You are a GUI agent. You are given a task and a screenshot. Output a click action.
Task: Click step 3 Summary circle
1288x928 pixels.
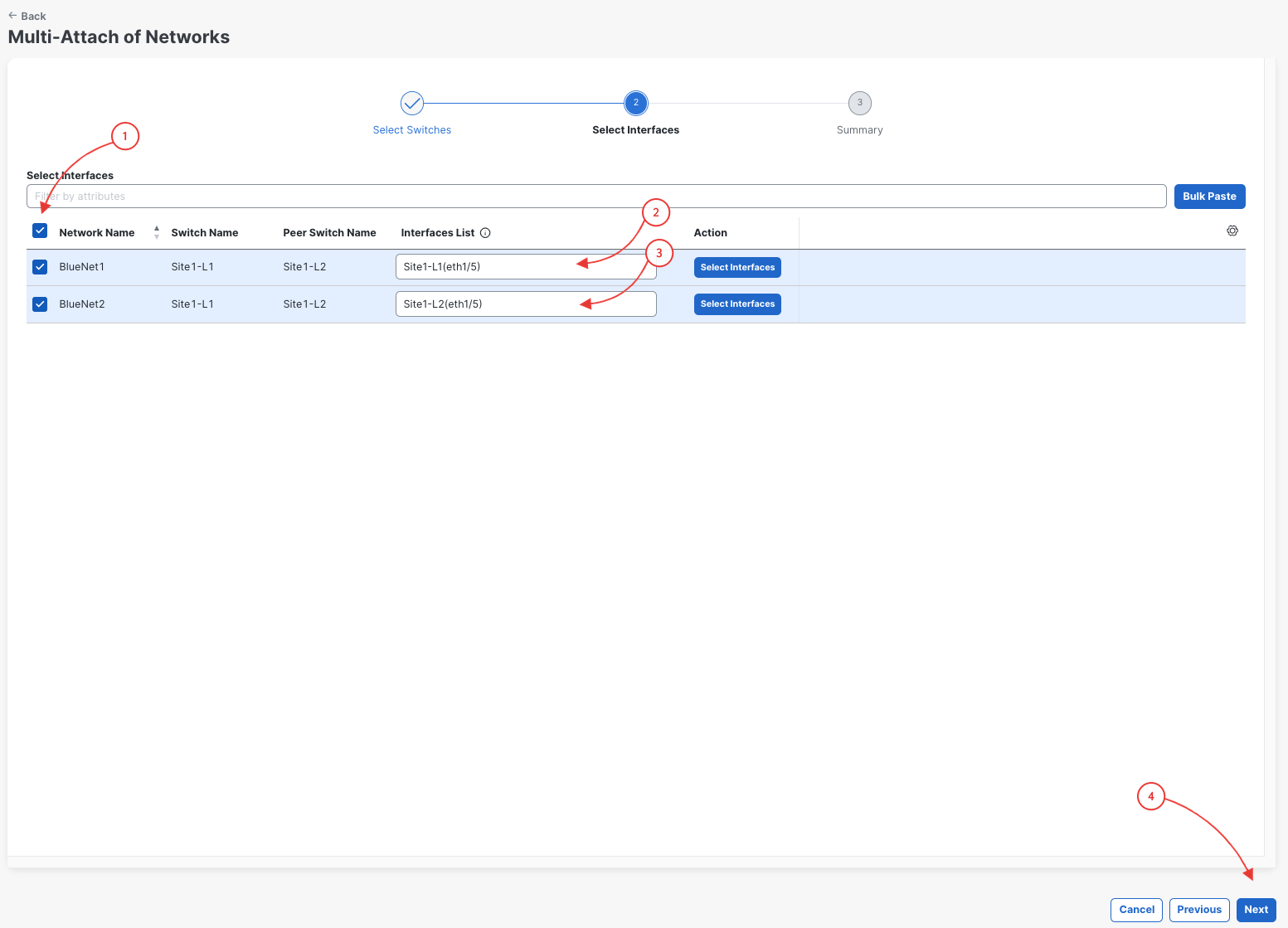point(860,103)
